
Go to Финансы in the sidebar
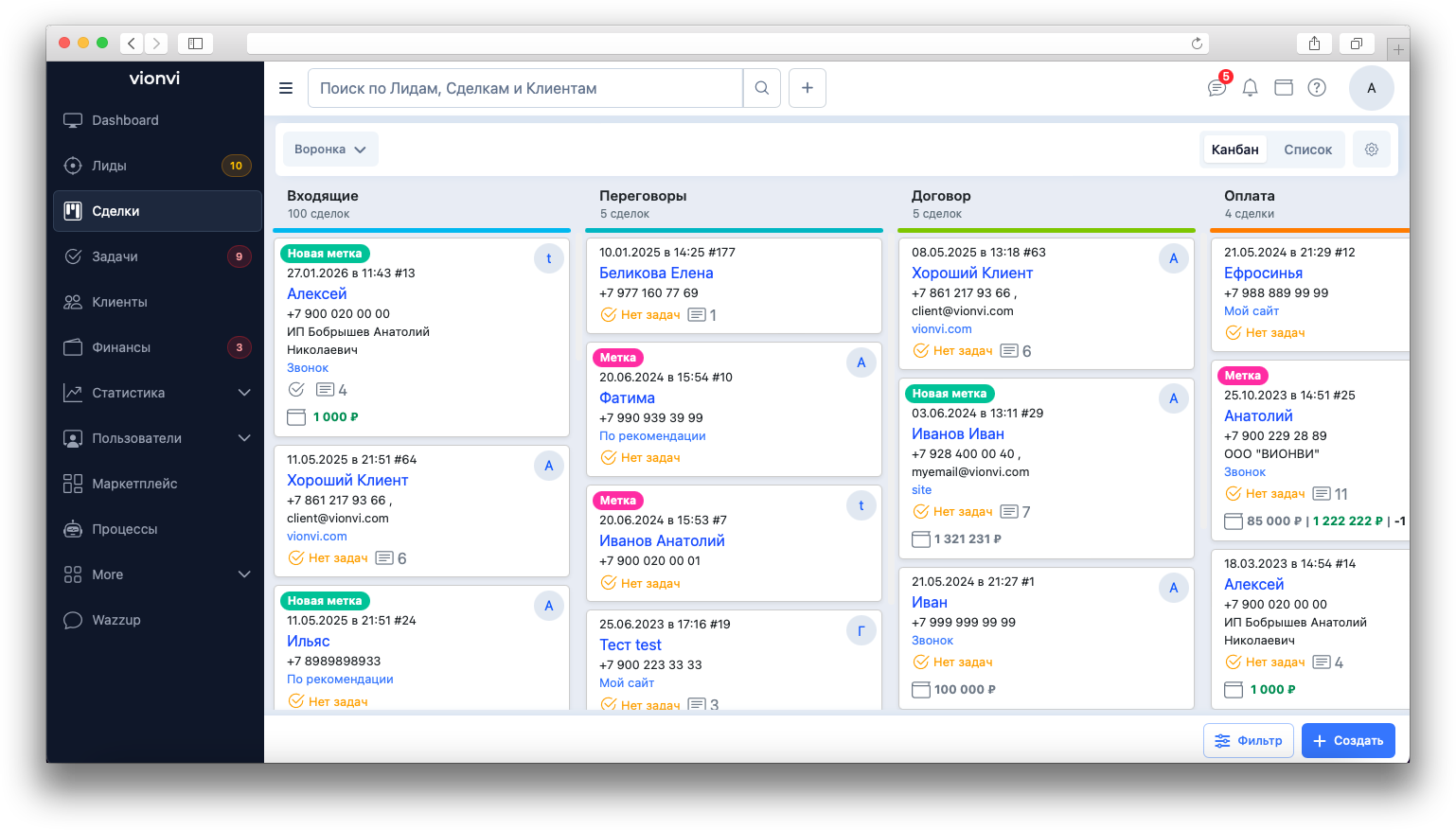pos(121,347)
